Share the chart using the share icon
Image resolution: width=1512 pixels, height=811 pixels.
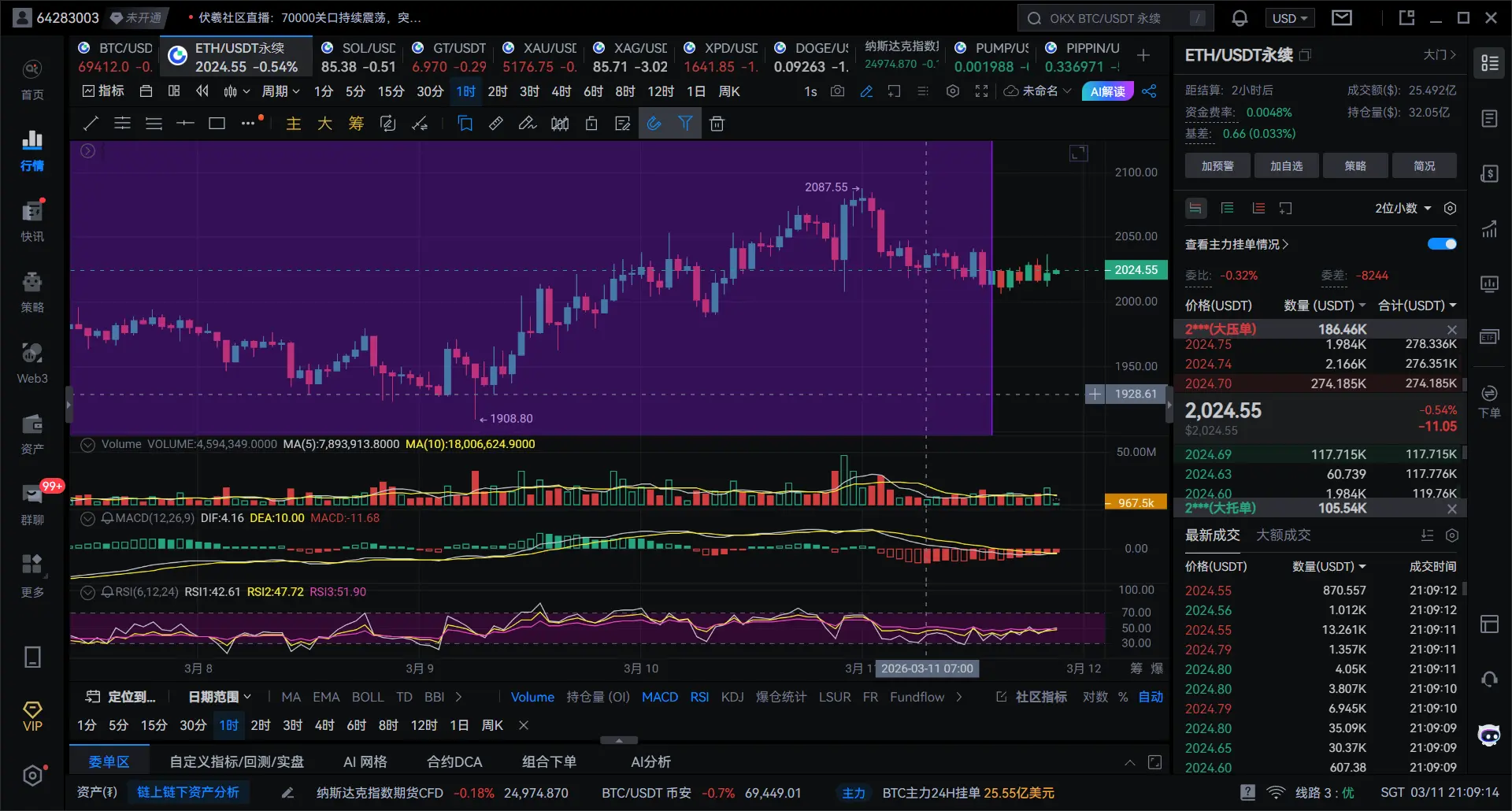pos(1150,91)
